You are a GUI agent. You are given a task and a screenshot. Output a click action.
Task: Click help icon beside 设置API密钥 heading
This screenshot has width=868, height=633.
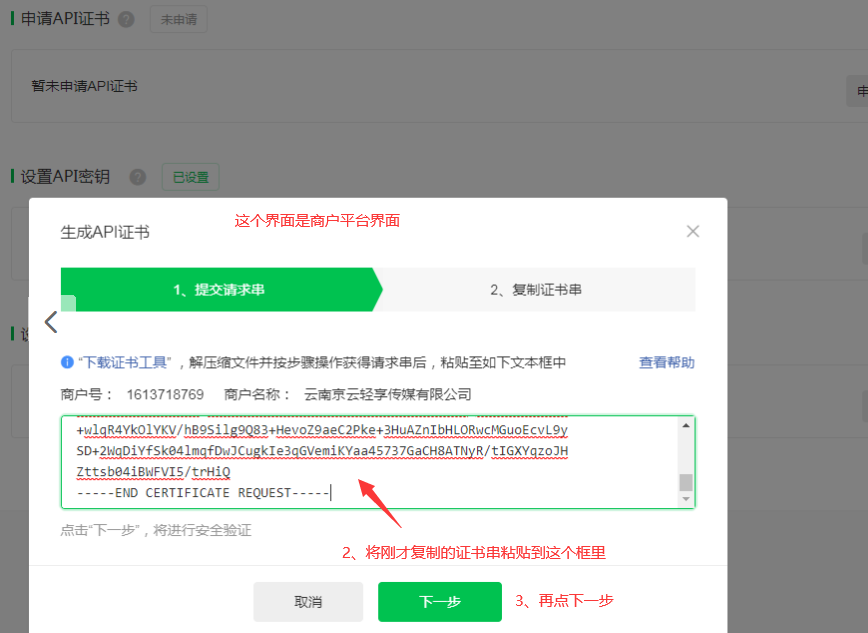(x=138, y=177)
